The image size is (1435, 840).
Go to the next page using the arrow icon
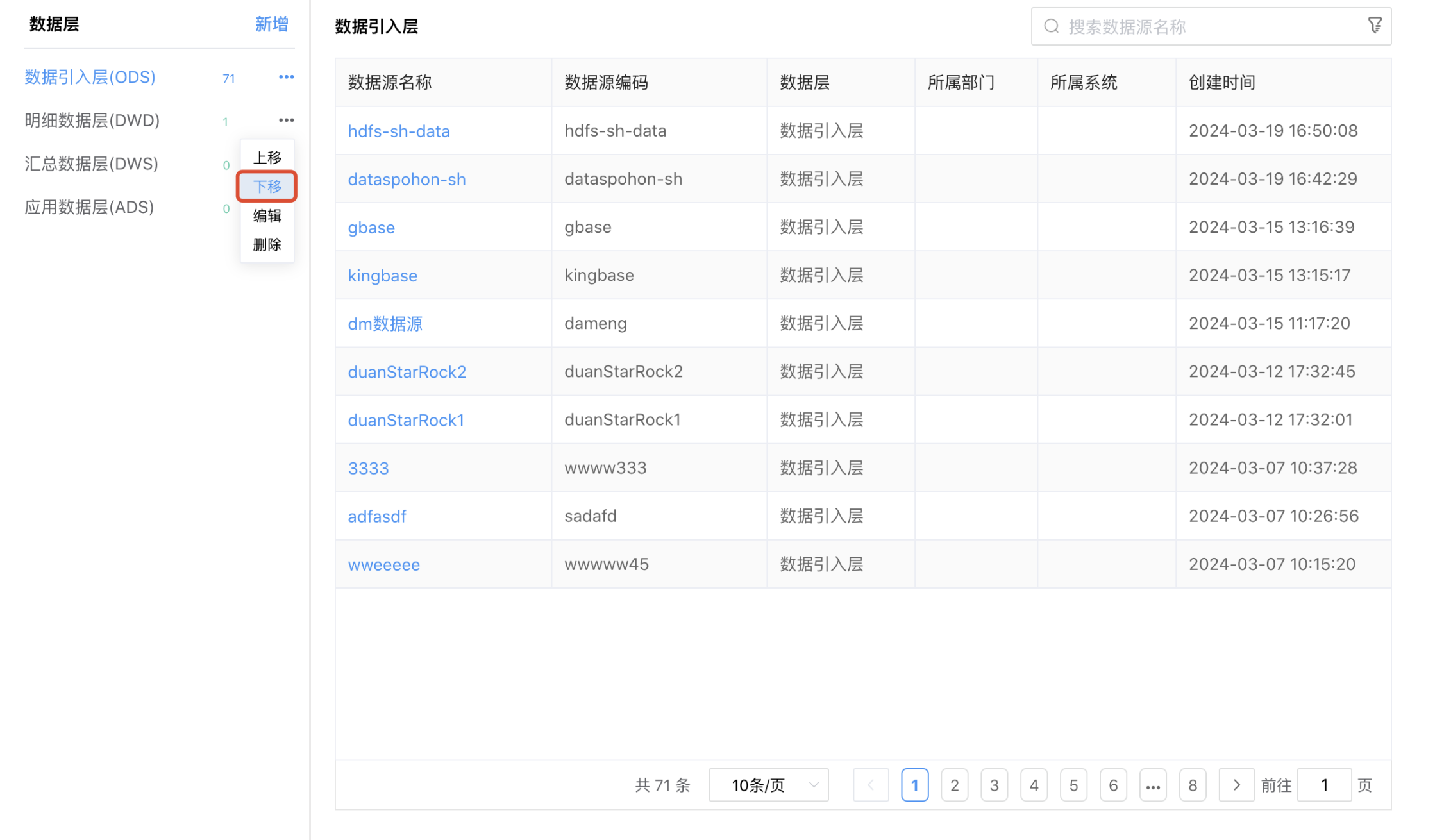tap(1236, 784)
